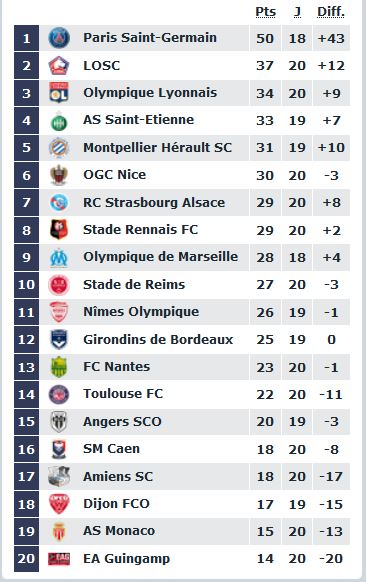Click the Olympique Lyonnais crest icon
Screen dimensions: 366x582
[x=59, y=93]
